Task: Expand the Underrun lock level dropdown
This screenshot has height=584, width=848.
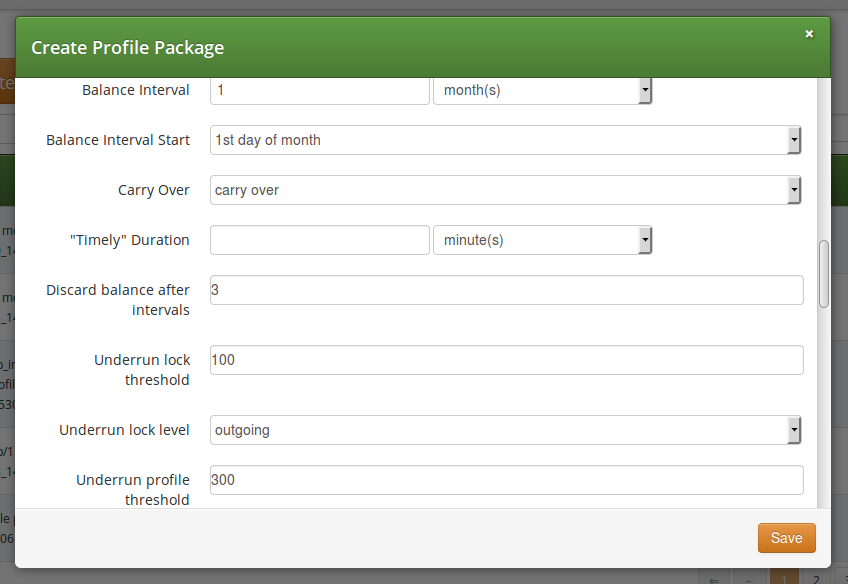Action: [505, 430]
